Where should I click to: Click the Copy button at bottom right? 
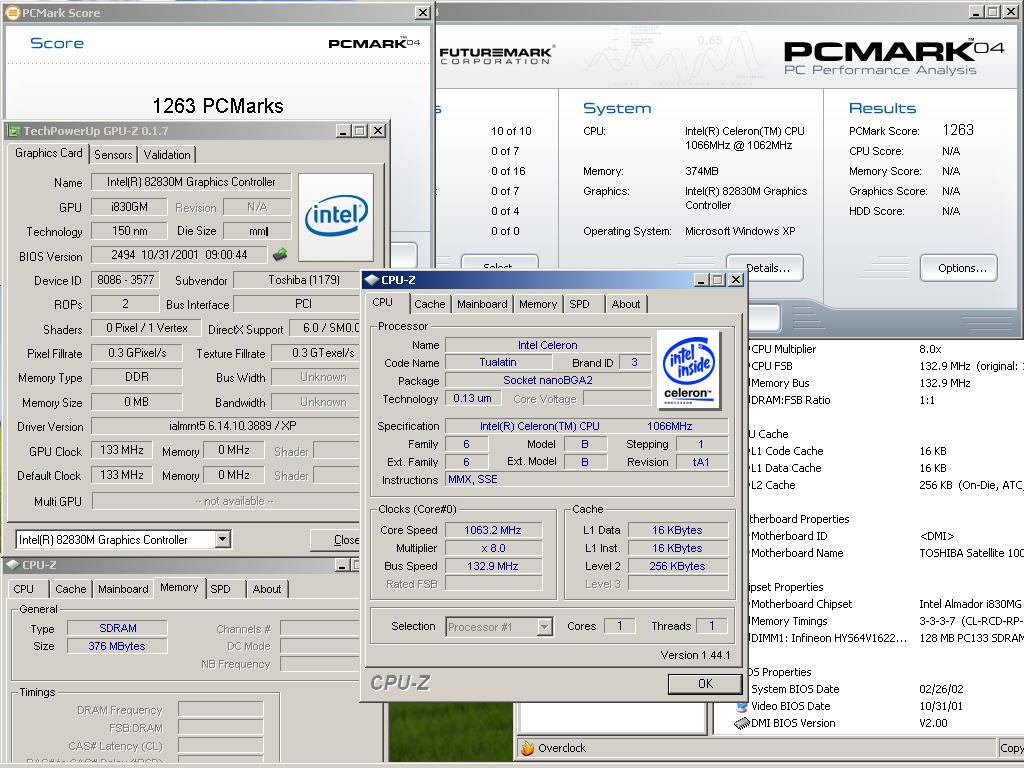(1011, 748)
